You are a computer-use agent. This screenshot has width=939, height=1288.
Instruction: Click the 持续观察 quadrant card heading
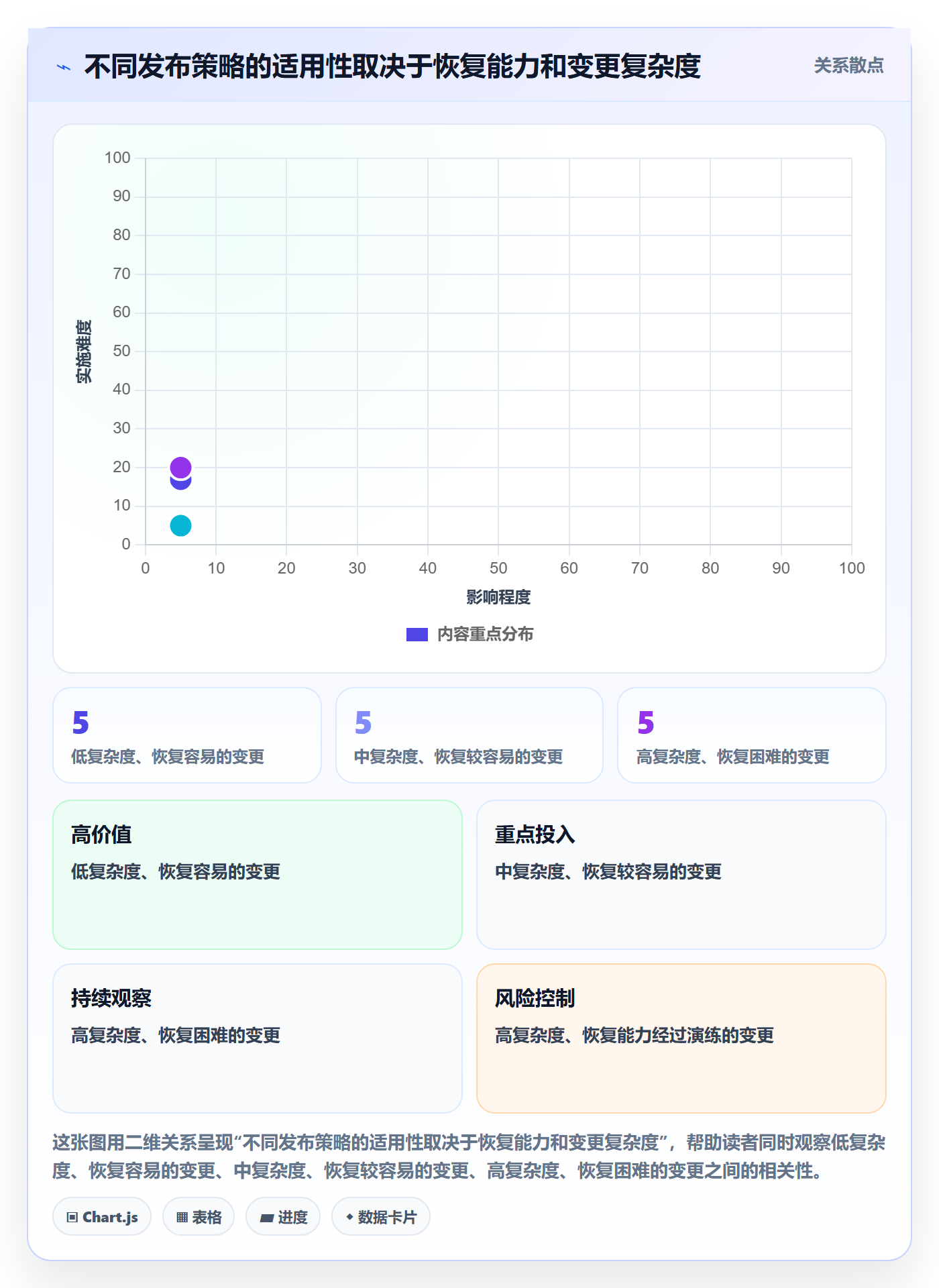[111, 998]
